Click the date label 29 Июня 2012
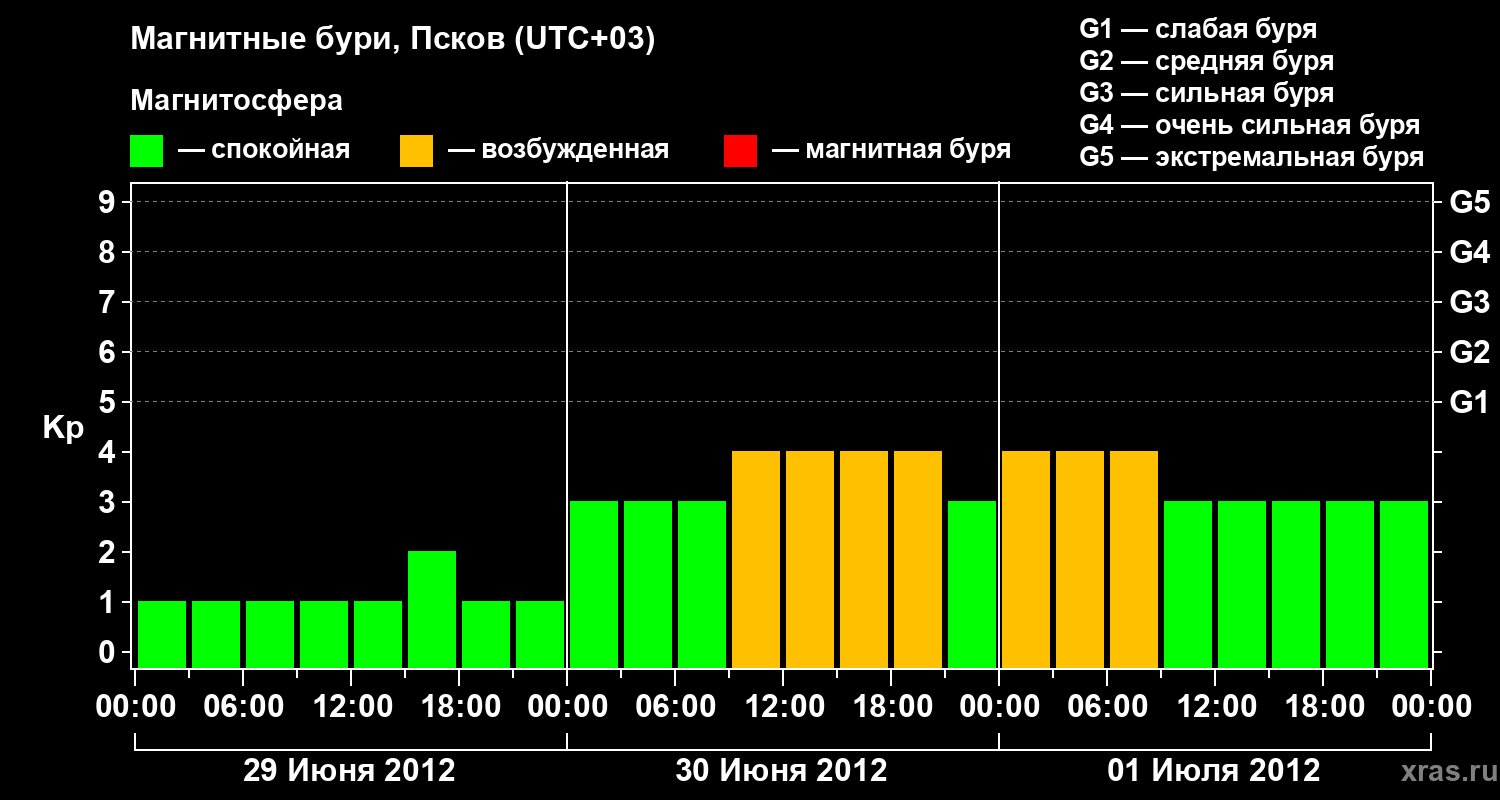 (350, 771)
